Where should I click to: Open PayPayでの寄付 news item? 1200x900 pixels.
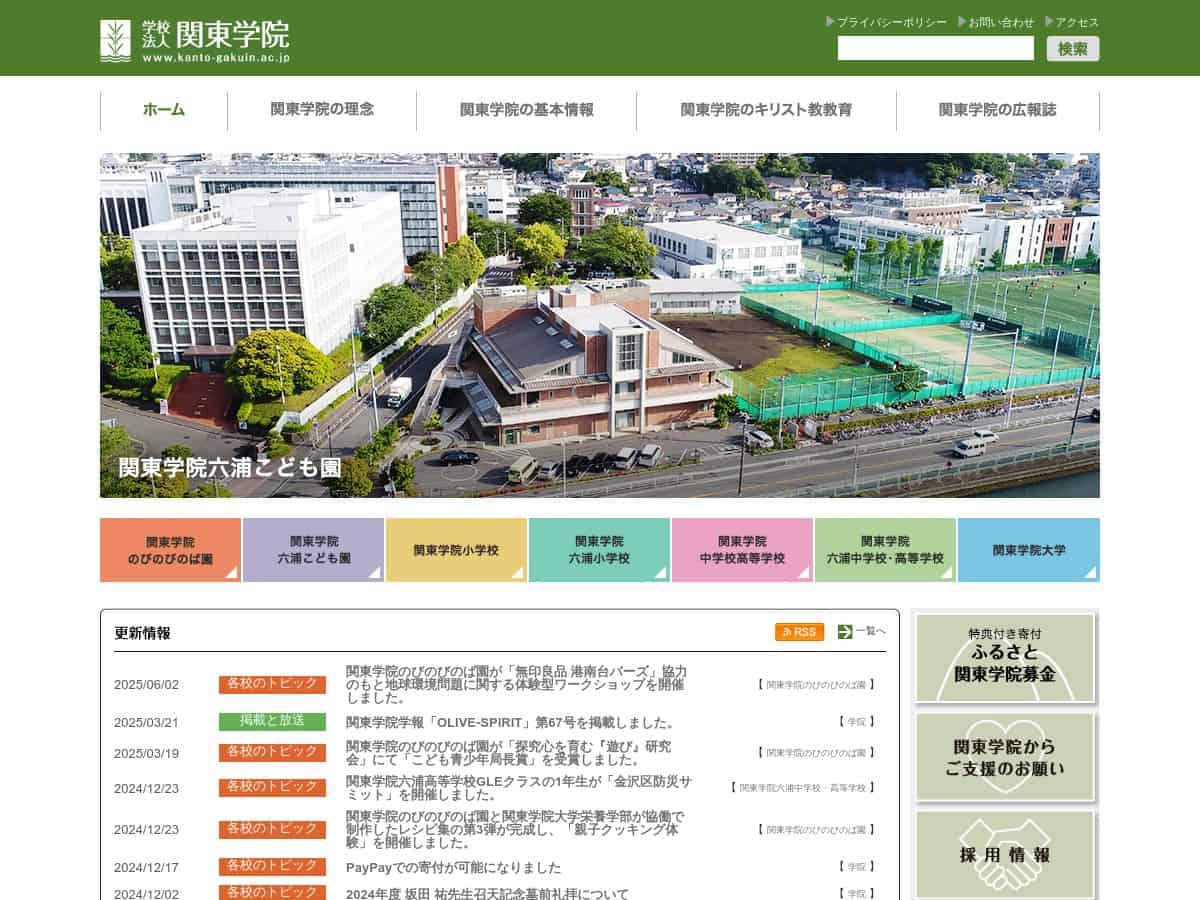(454, 867)
